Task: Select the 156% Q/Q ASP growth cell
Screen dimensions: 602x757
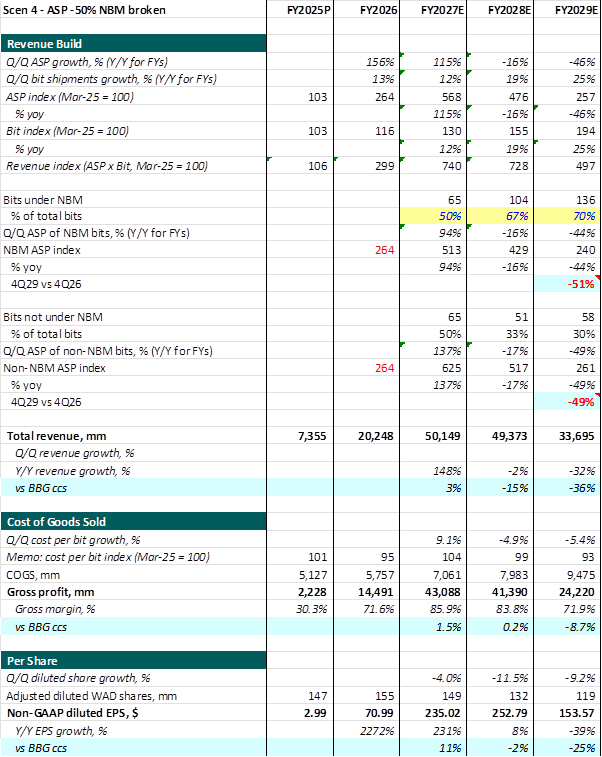Action: pos(380,62)
